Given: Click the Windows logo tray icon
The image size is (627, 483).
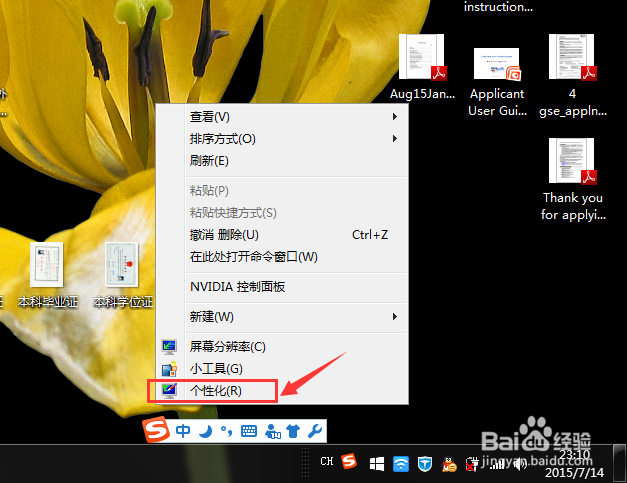Looking at the screenshot, I should pos(376,464).
